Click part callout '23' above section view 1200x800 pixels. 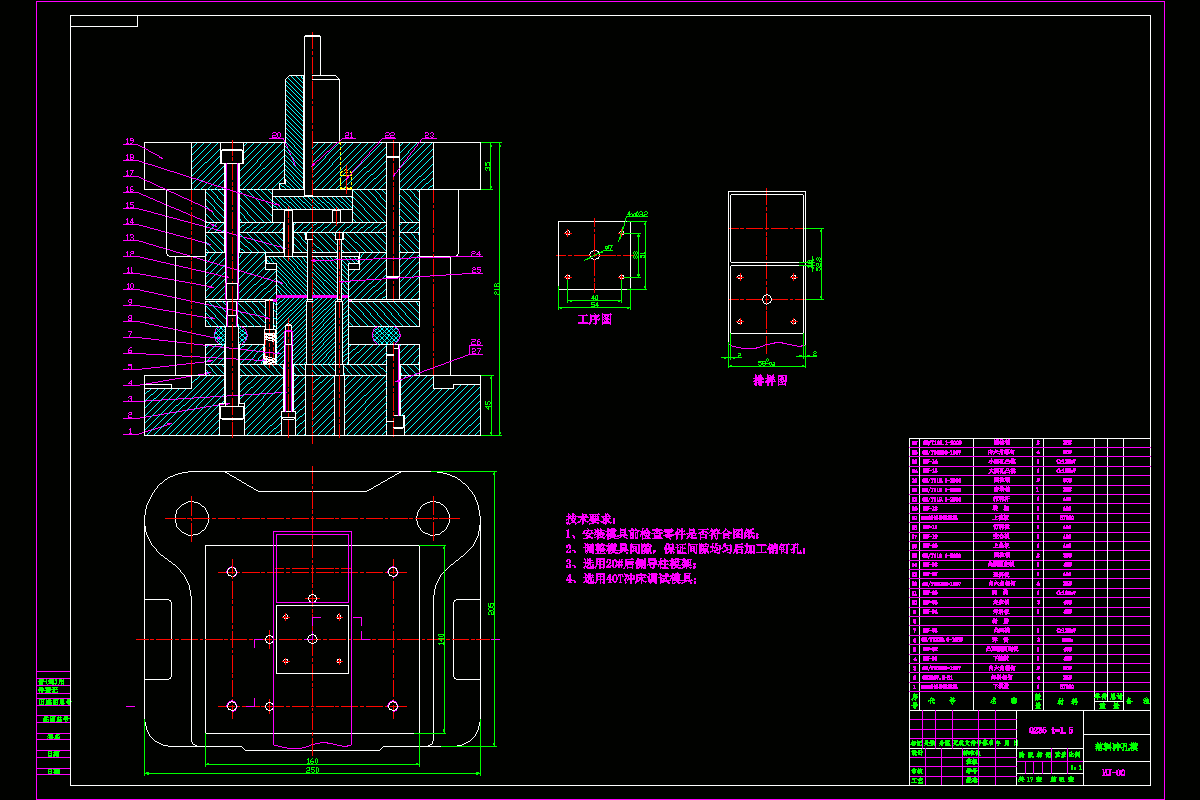pos(429,134)
